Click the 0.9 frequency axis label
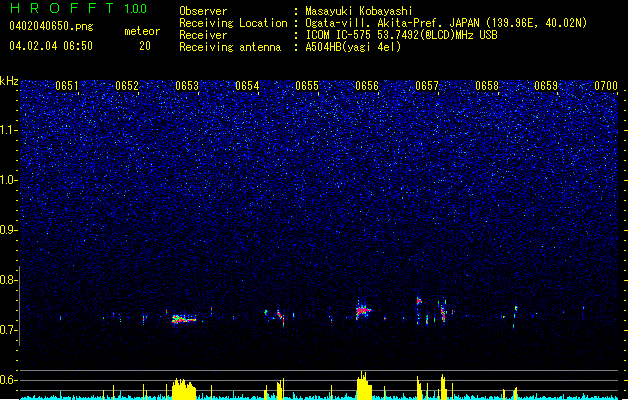This screenshot has width=629, height=400. pyautogui.click(x=8, y=230)
